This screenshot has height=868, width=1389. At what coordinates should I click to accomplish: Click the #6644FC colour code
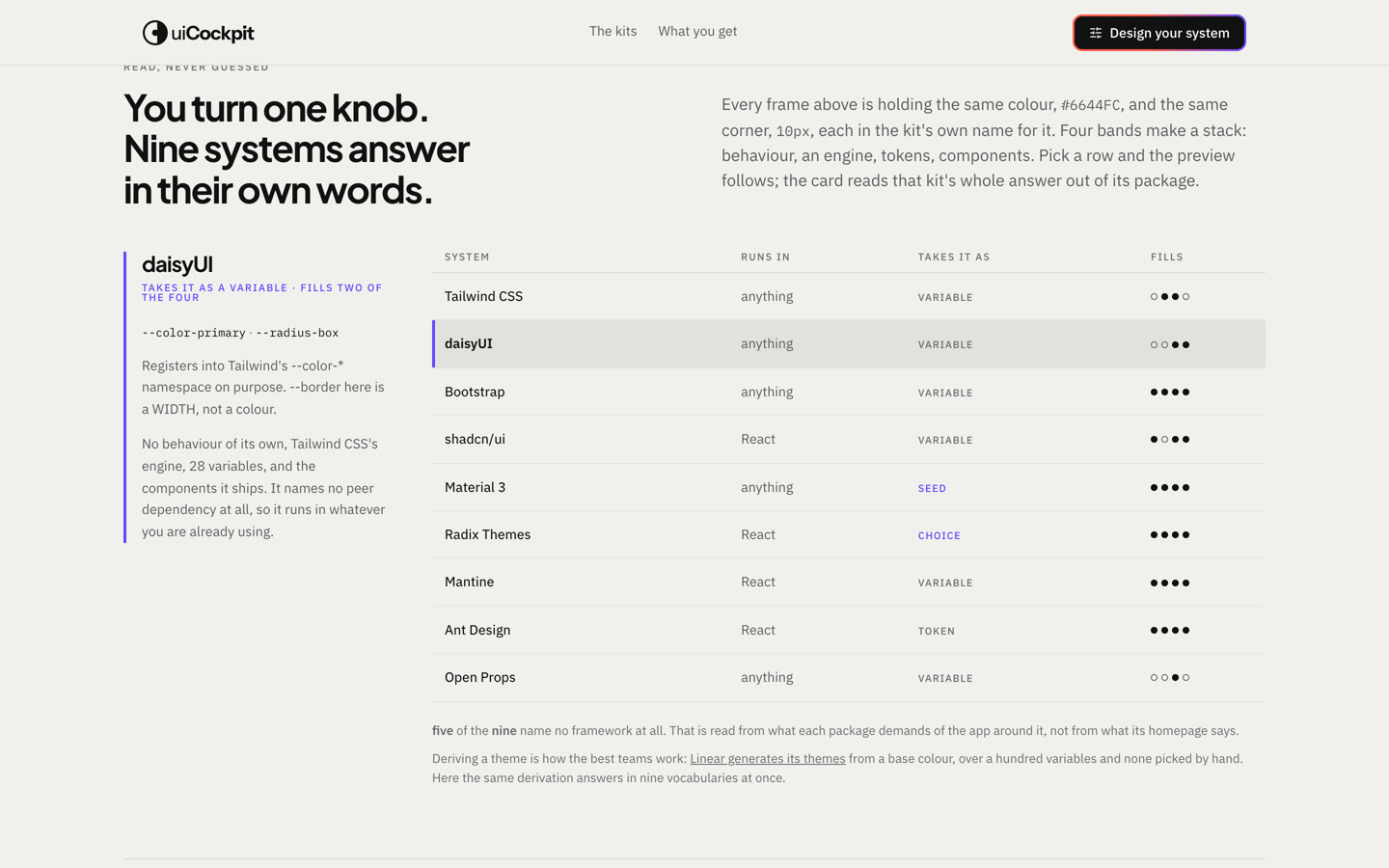1090,105
